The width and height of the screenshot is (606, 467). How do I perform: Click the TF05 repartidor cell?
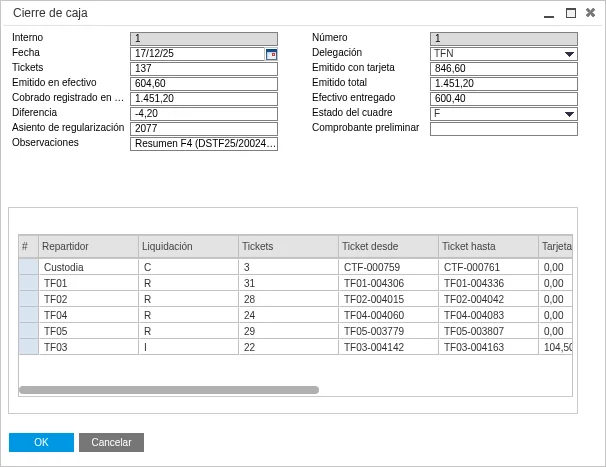pyautogui.click(x=89, y=331)
